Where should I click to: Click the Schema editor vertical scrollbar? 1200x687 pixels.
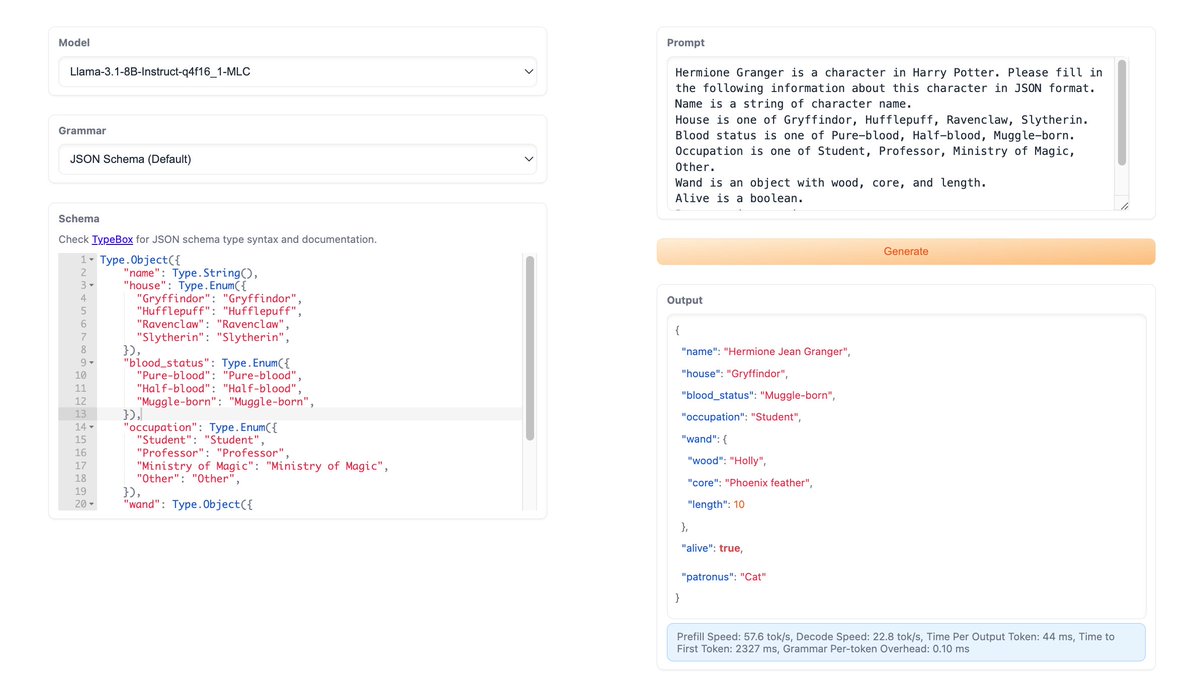point(530,347)
